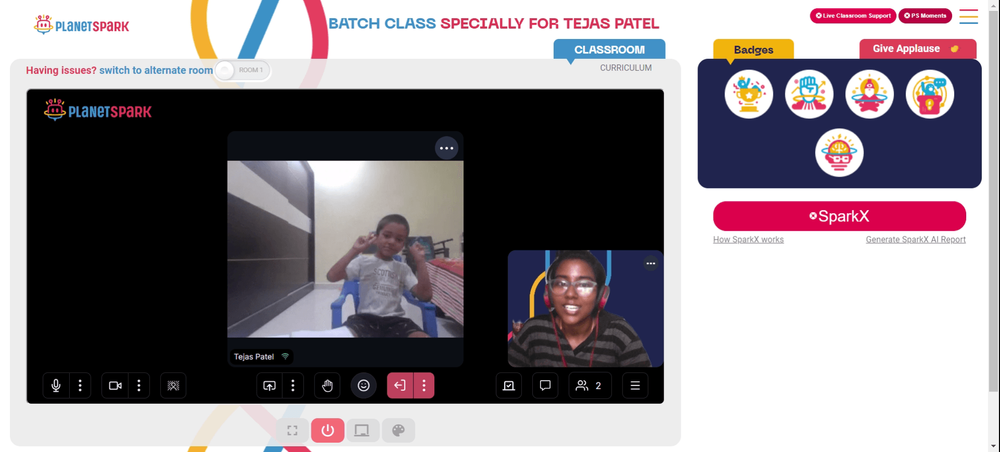Click the red power button below video
1000x452 pixels.
[x=328, y=430]
